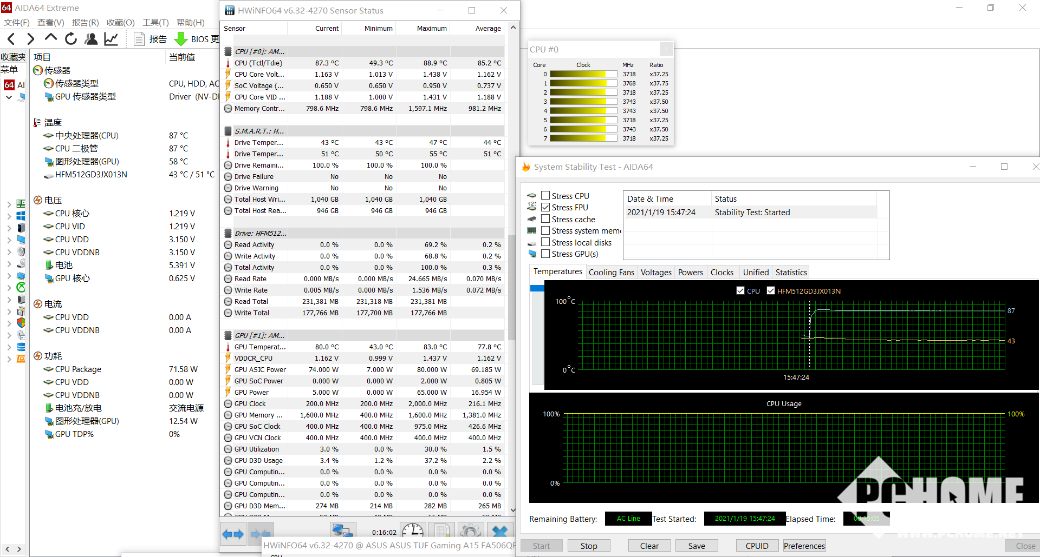Refresh the AIDA64 sensor page
This screenshot has height=557, width=1040.
coord(71,39)
